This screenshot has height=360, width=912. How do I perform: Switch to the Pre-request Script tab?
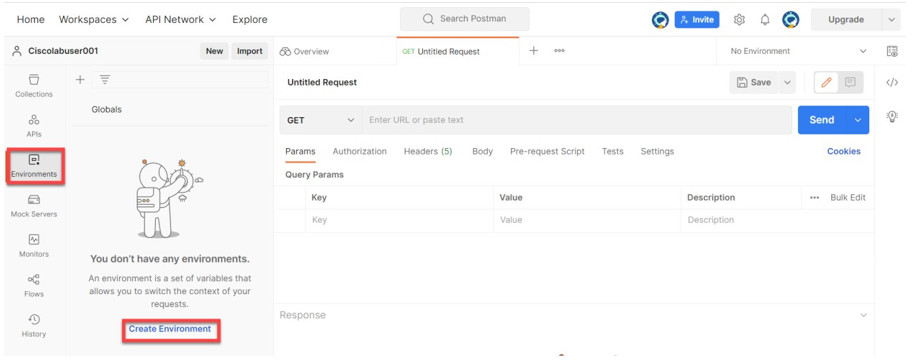547,151
